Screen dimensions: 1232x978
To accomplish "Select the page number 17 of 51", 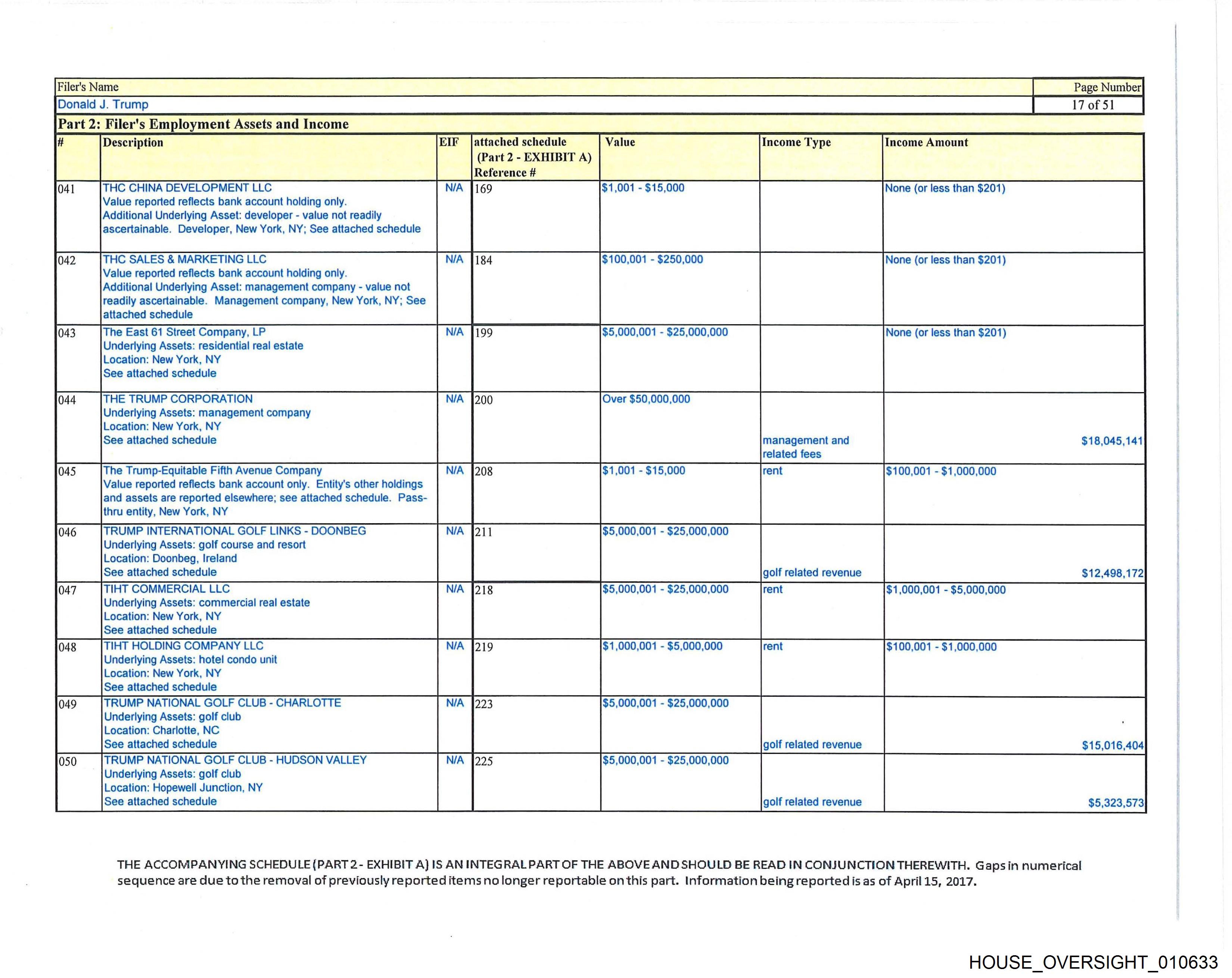I will [1093, 105].
